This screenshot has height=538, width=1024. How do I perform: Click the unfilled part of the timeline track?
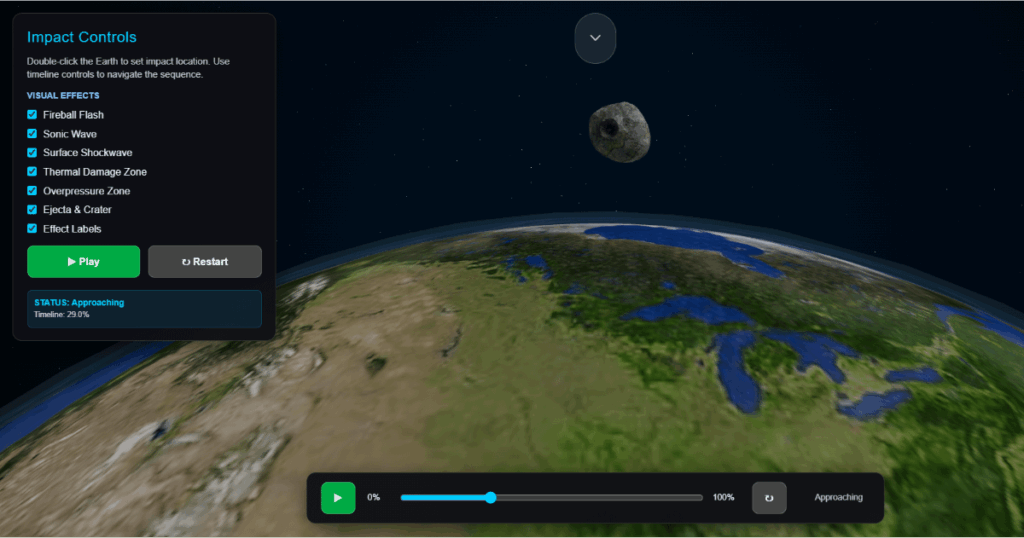pos(600,498)
